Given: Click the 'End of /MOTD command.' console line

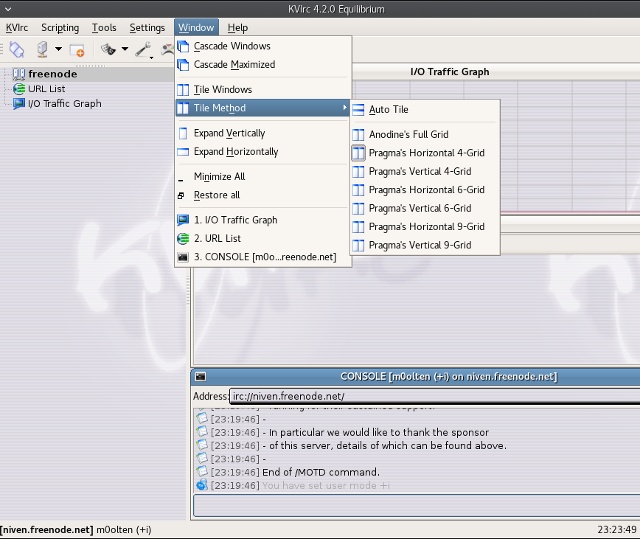Looking at the screenshot, I should (x=321, y=472).
